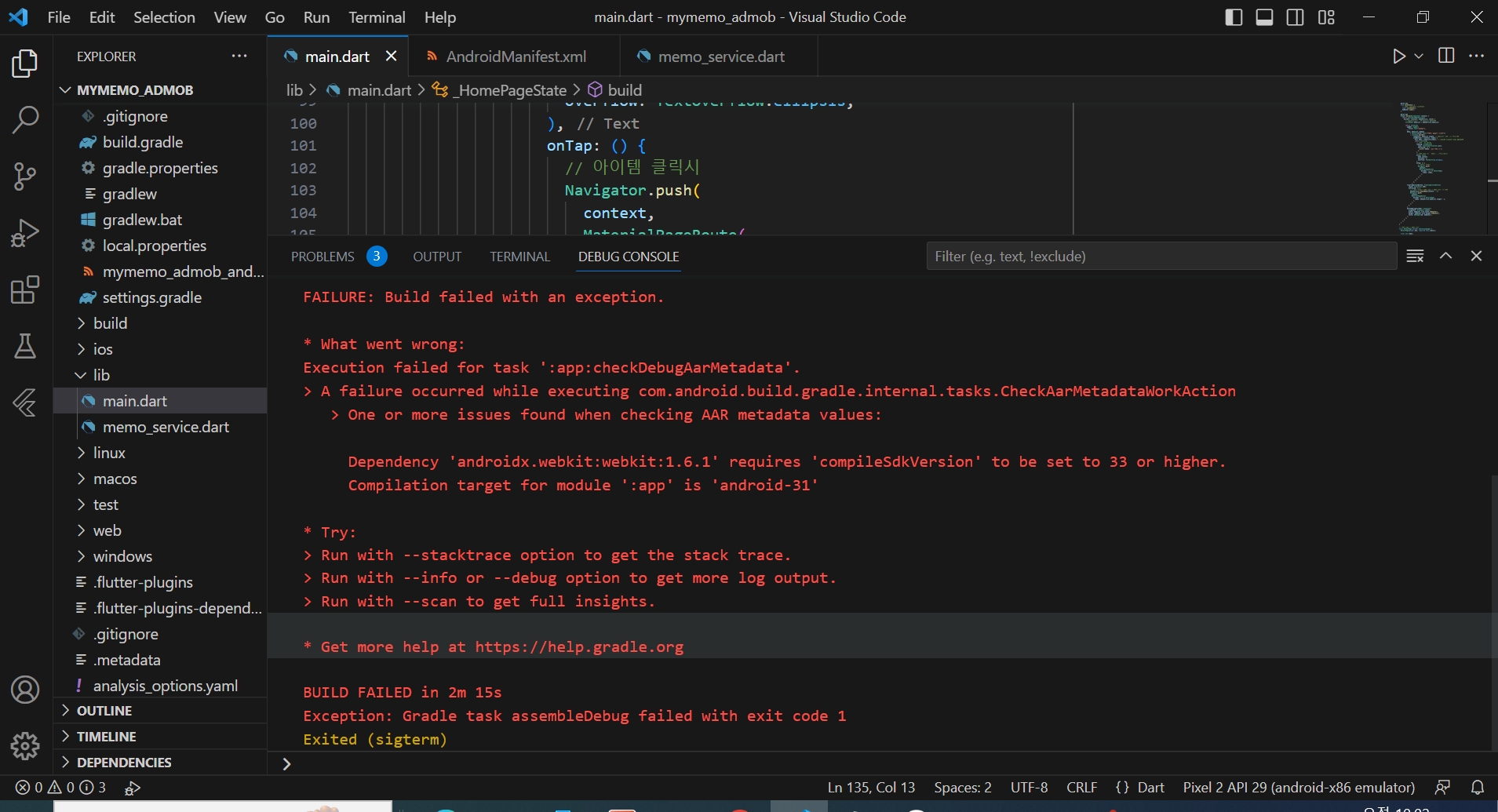Toggle the bottom Panel layout button
Viewport: 1498px width, 812px height.
tap(1264, 17)
